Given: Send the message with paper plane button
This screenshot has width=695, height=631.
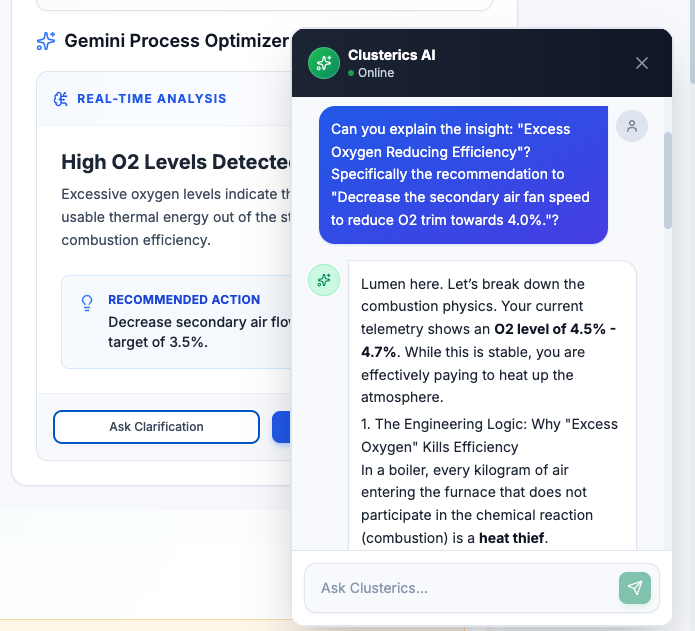Looking at the screenshot, I should (x=635, y=588).
